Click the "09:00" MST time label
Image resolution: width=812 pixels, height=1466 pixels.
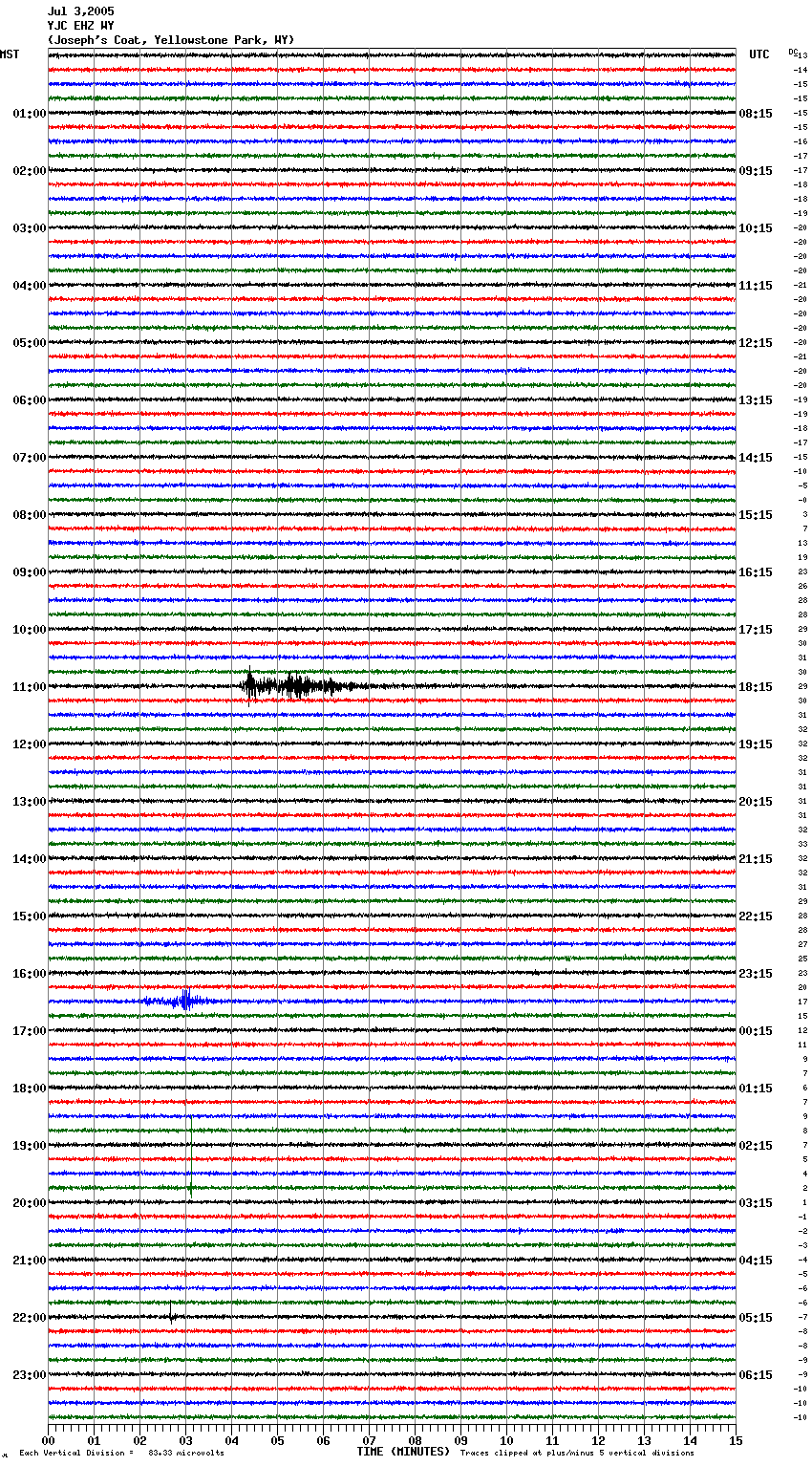click(x=30, y=572)
